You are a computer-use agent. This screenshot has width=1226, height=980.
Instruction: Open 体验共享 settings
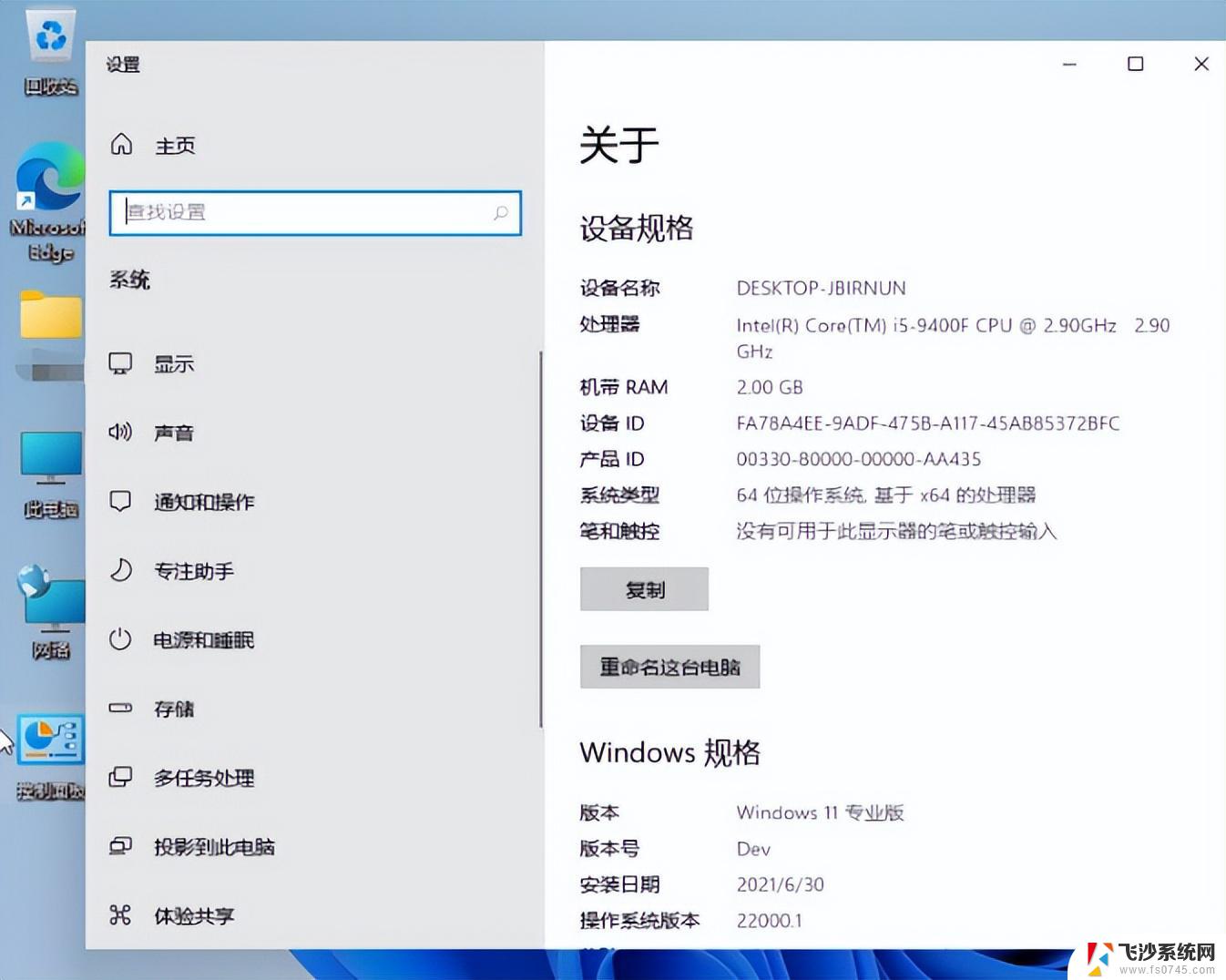[194, 916]
